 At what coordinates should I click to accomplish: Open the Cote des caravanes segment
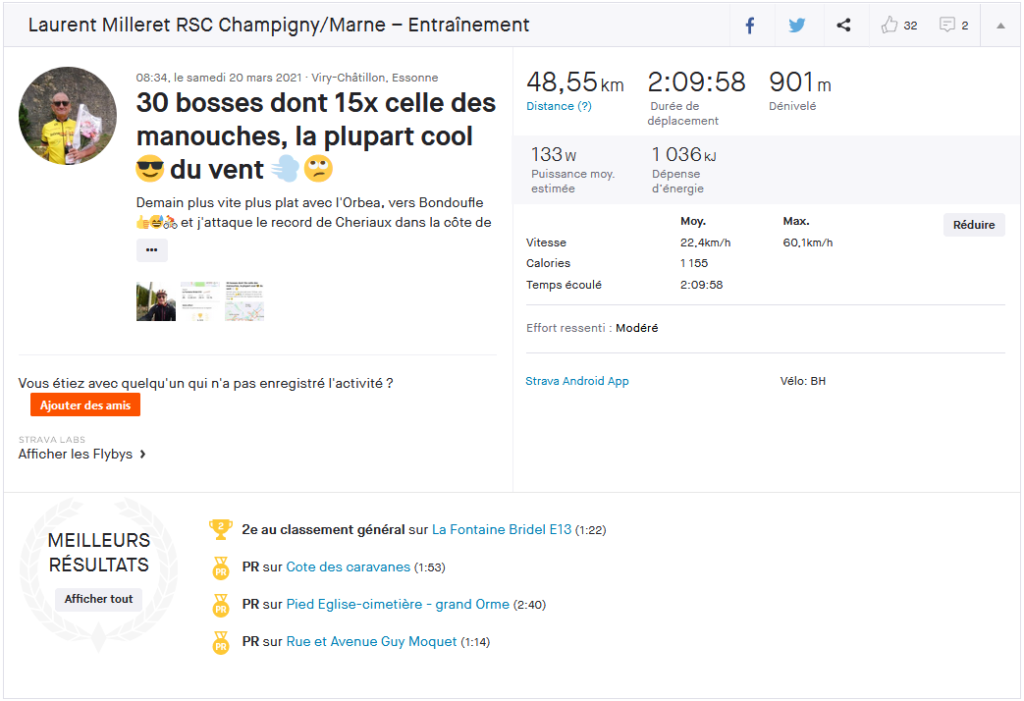(348, 567)
